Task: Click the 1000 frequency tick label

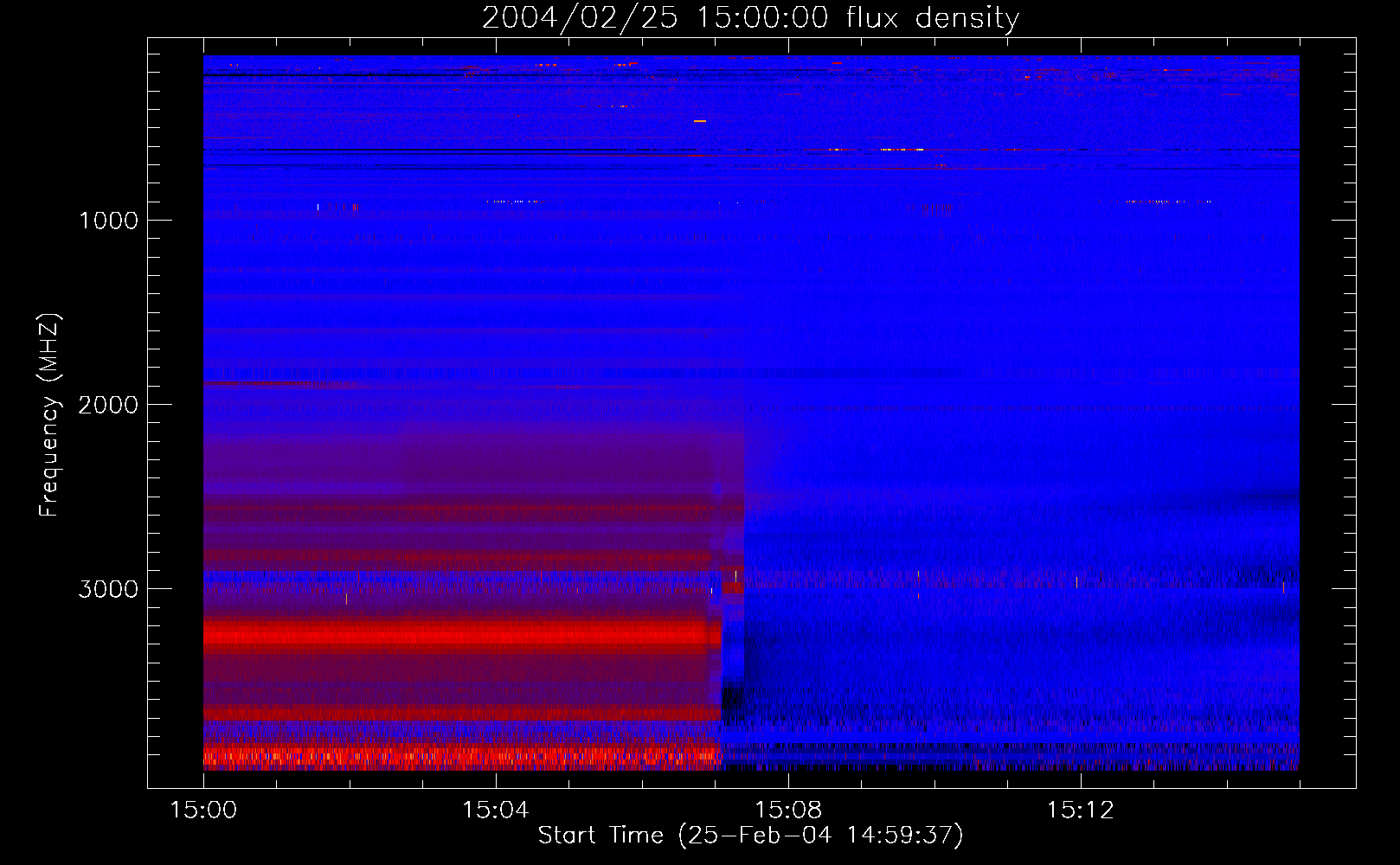Action: click(108, 221)
